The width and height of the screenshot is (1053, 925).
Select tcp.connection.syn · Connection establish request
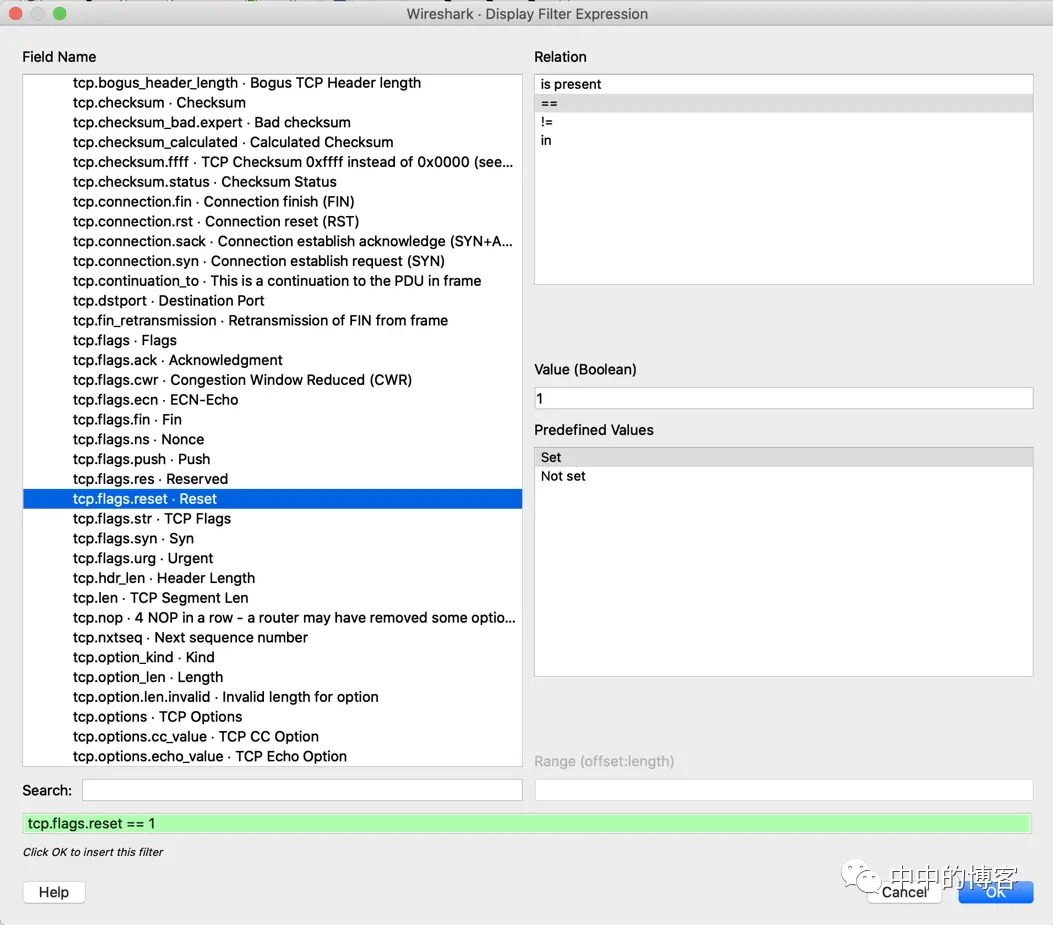point(273,261)
